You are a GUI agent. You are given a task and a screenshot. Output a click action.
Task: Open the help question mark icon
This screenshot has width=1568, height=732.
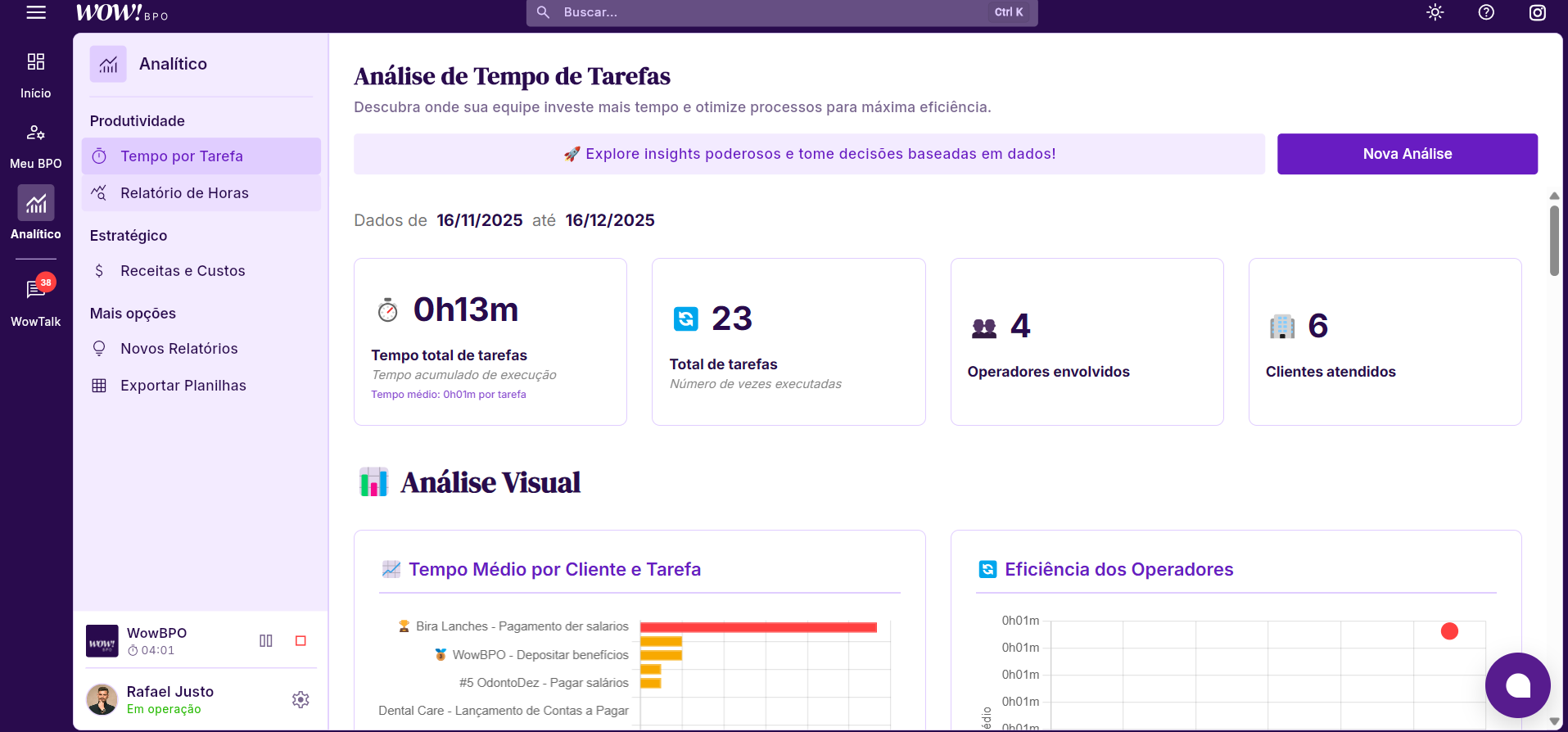tap(1486, 12)
